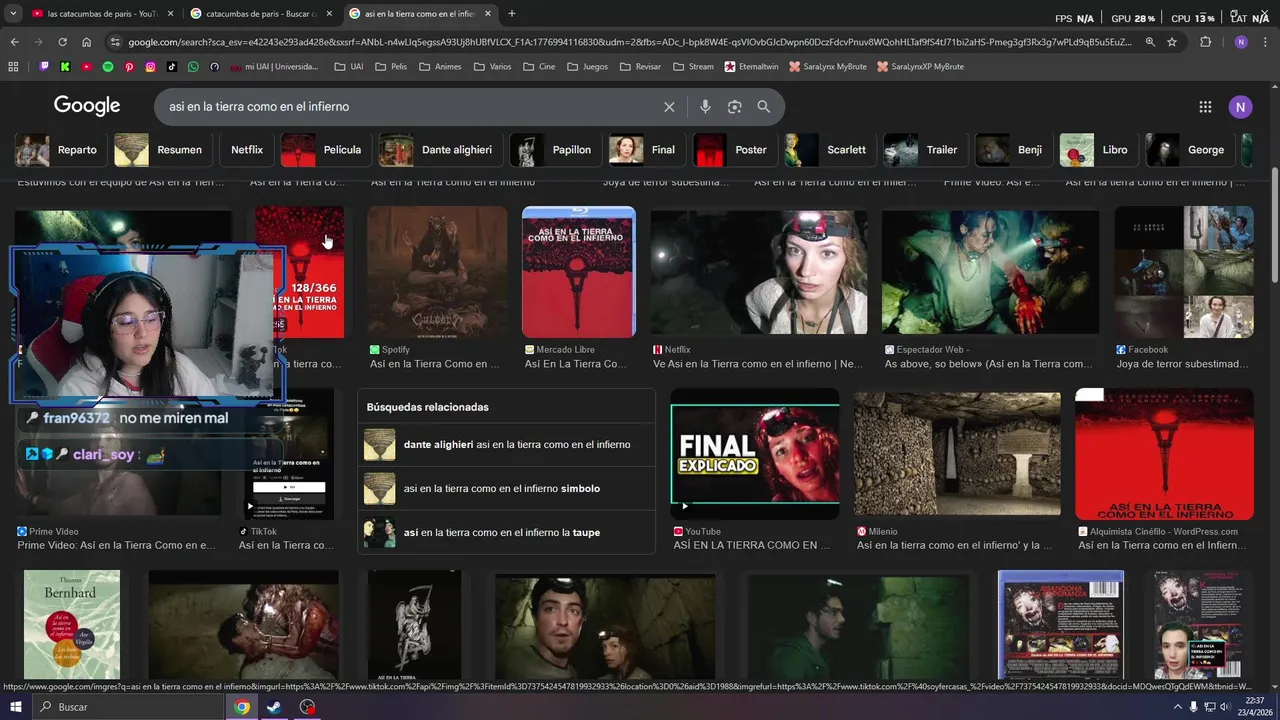Clear the Google search box text
The width and height of the screenshot is (1280, 720).
coord(669,107)
